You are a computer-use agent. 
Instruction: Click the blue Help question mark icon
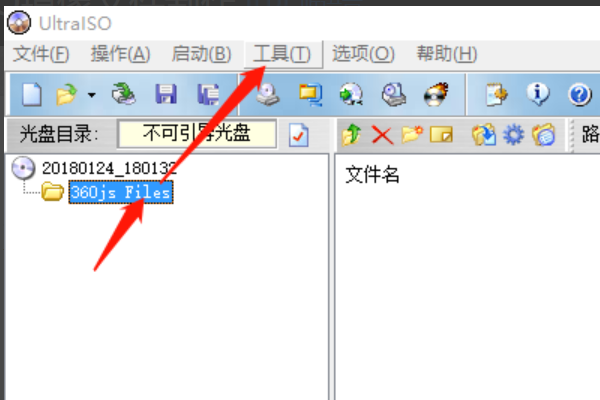point(580,94)
